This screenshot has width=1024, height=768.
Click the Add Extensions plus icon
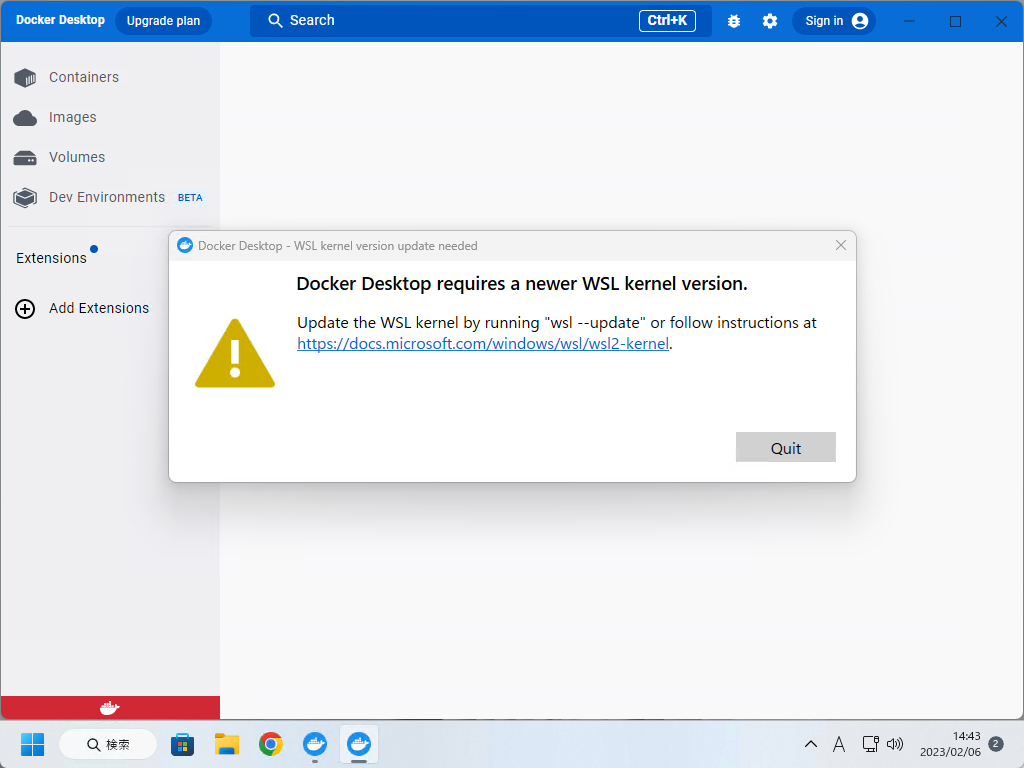point(25,308)
